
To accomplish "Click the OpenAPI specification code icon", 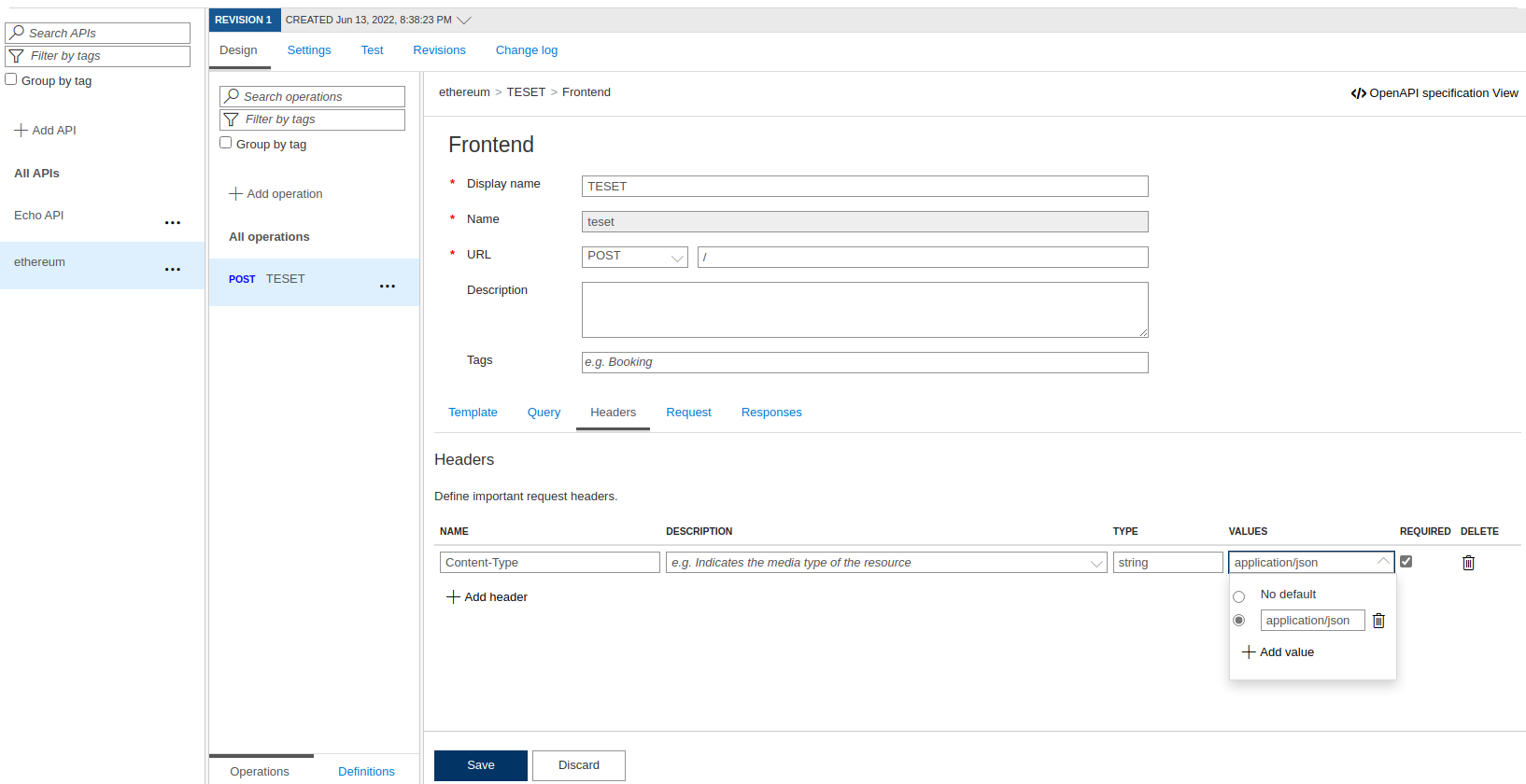I will 1359,93.
